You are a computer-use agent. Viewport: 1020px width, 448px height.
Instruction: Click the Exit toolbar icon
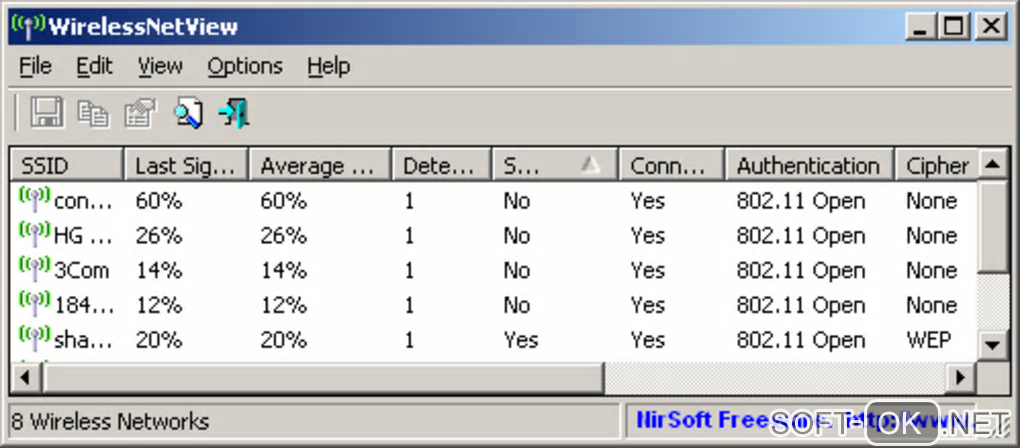(x=234, y=112)
